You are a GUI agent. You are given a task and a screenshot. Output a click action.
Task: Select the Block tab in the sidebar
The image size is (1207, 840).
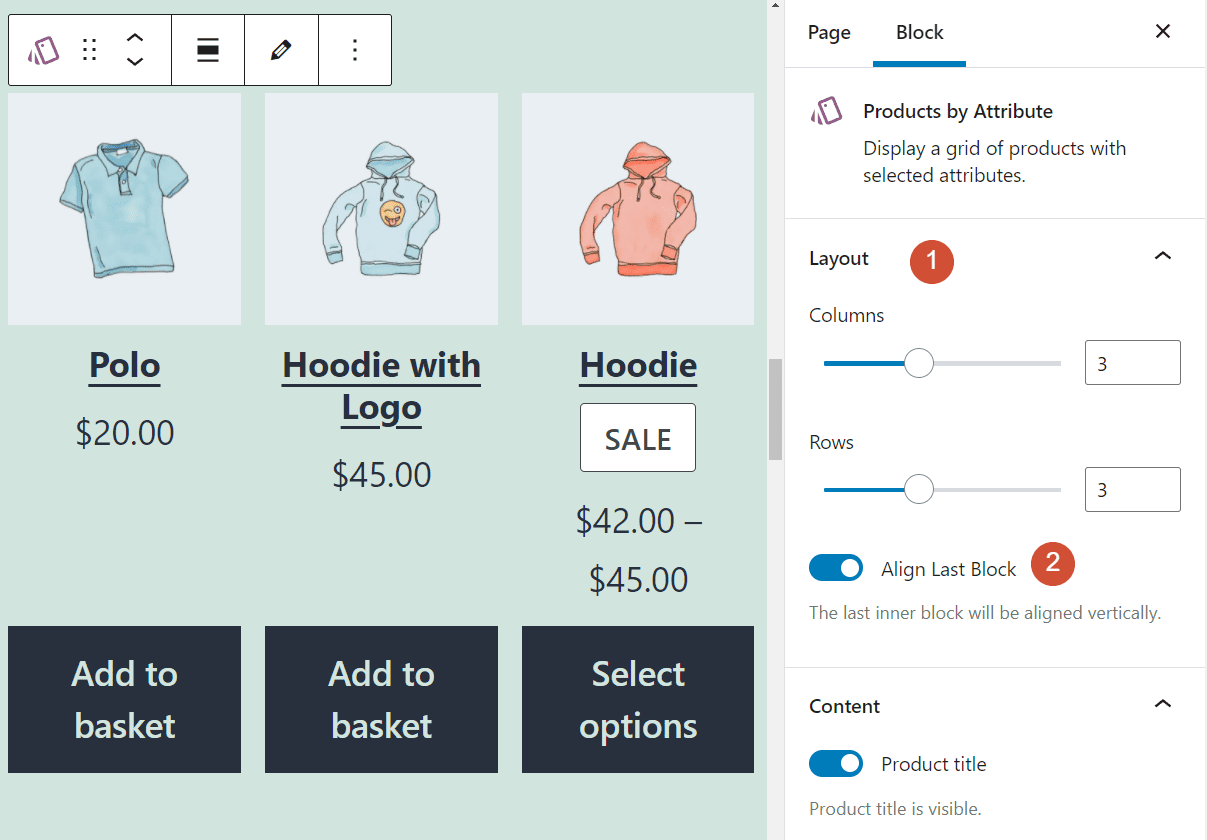[x=919, y=32]
